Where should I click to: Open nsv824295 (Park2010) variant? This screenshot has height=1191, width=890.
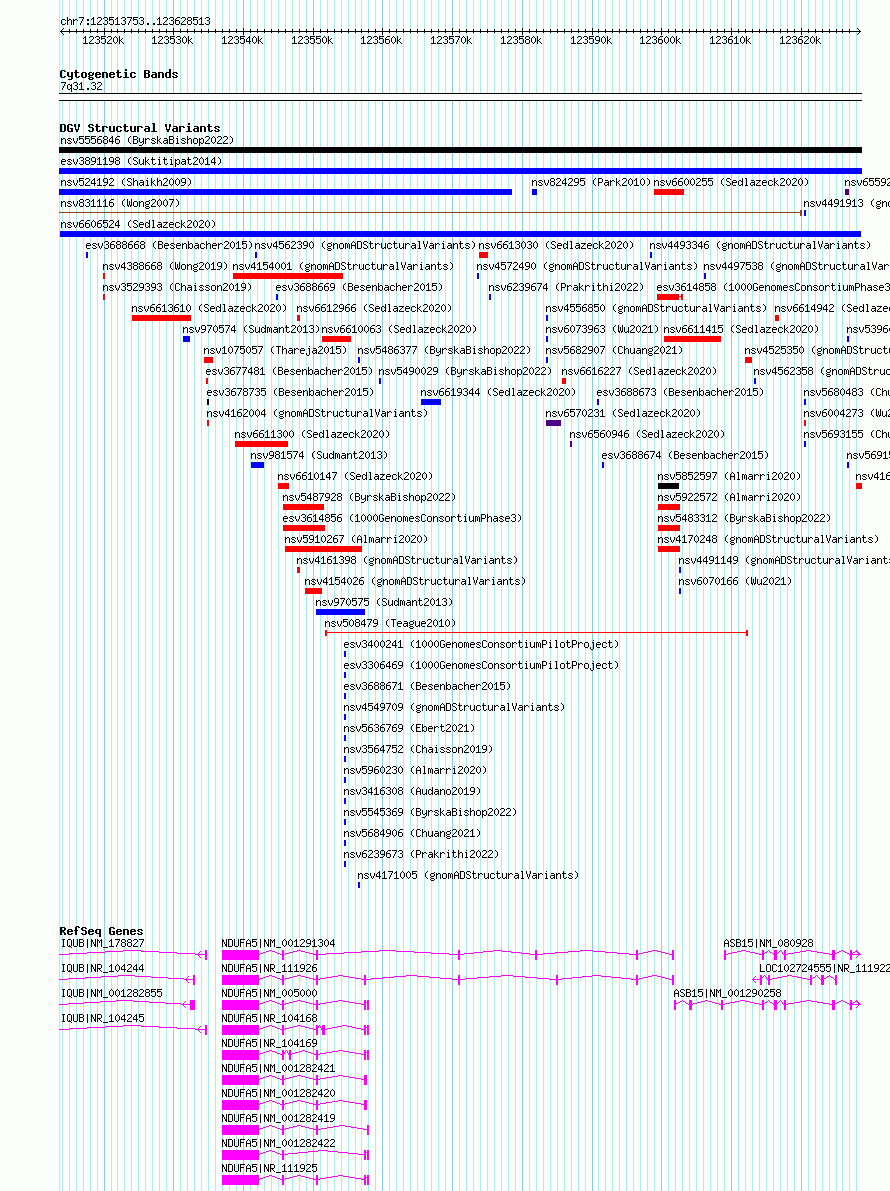tap(591, 182)
